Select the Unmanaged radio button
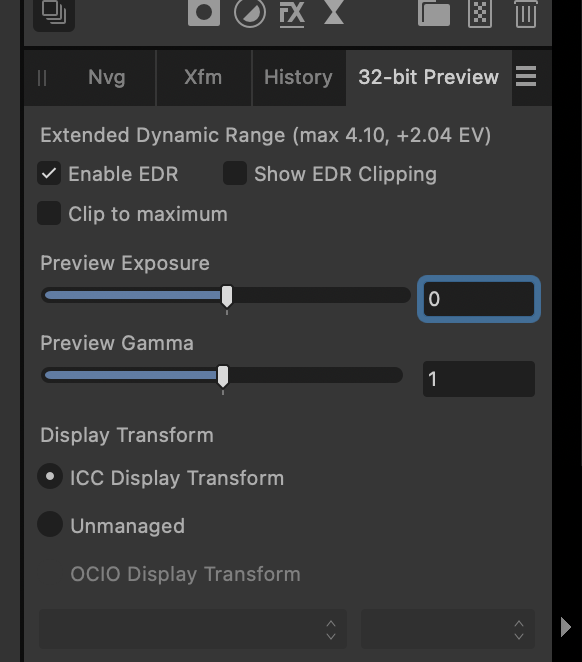582x662 pixels. tap(50, 524)
